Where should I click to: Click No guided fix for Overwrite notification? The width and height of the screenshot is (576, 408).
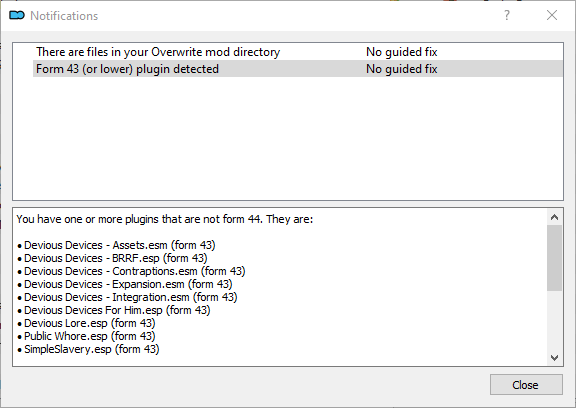tap(402, 52)
